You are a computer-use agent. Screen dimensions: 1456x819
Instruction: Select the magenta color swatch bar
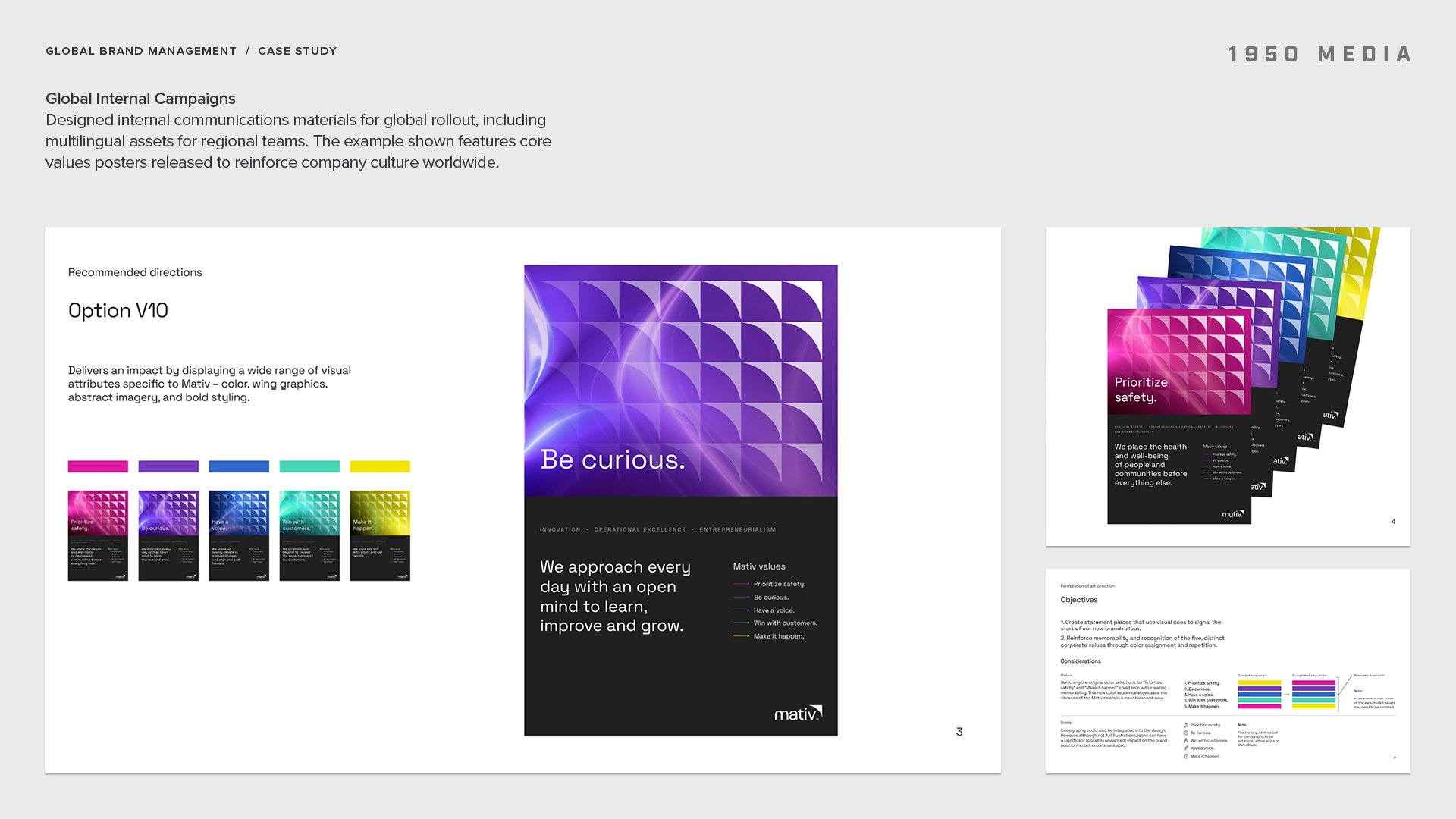pyautogui.click(x=98, y=466)
